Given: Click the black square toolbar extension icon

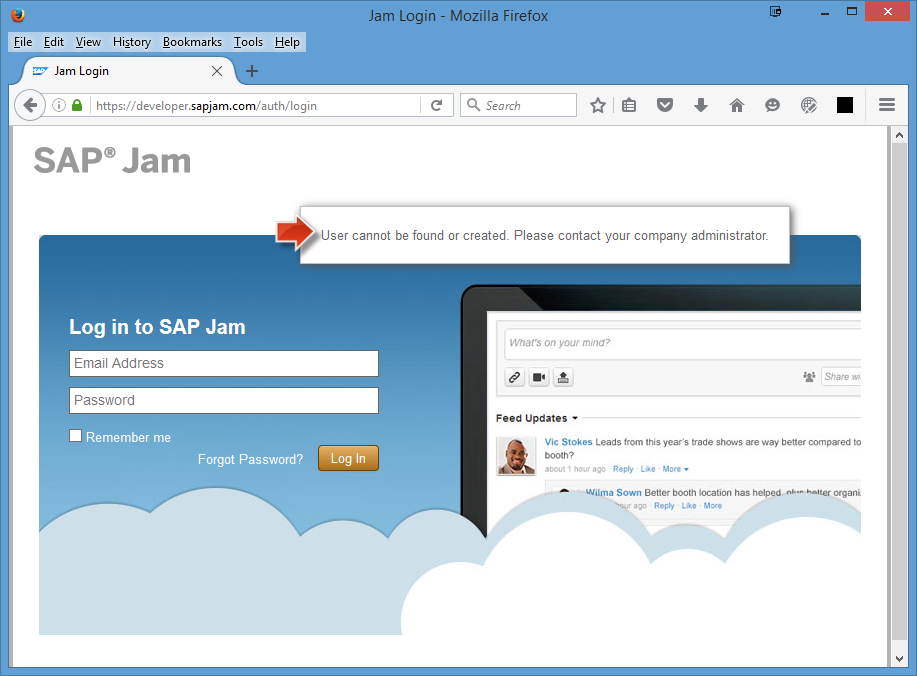Looking at the screenshot, I should click(x=844, y=105).
